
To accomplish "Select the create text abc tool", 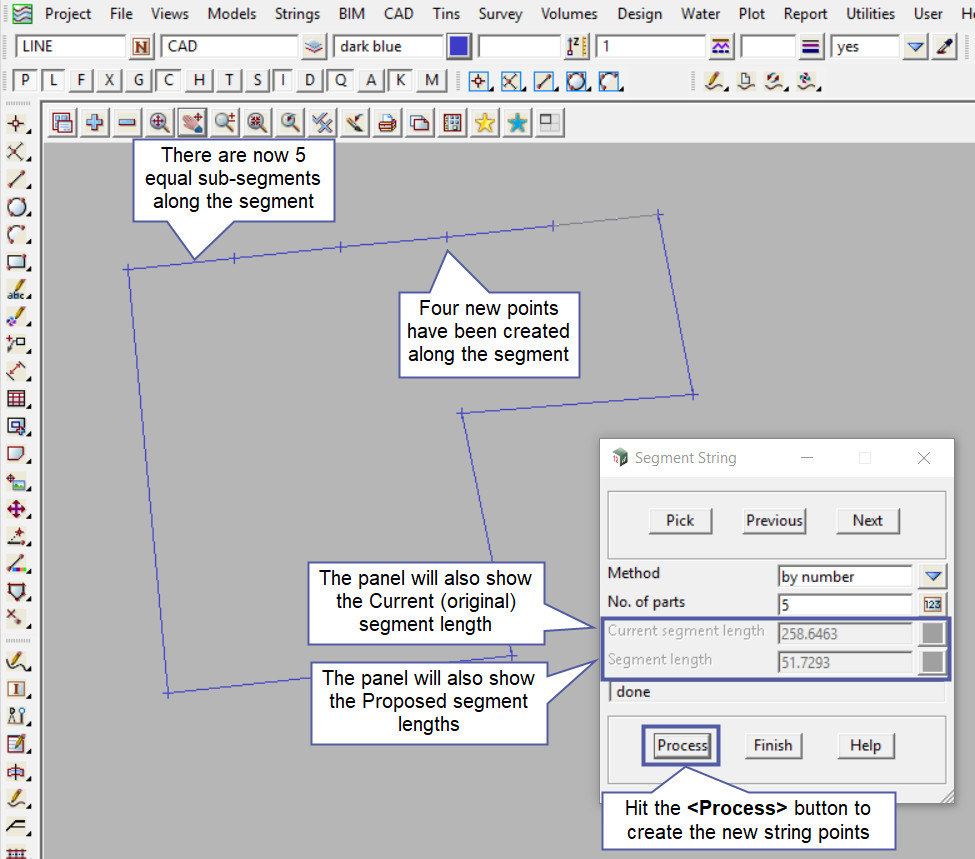I will pyautogui.click(x=17, y=291).
